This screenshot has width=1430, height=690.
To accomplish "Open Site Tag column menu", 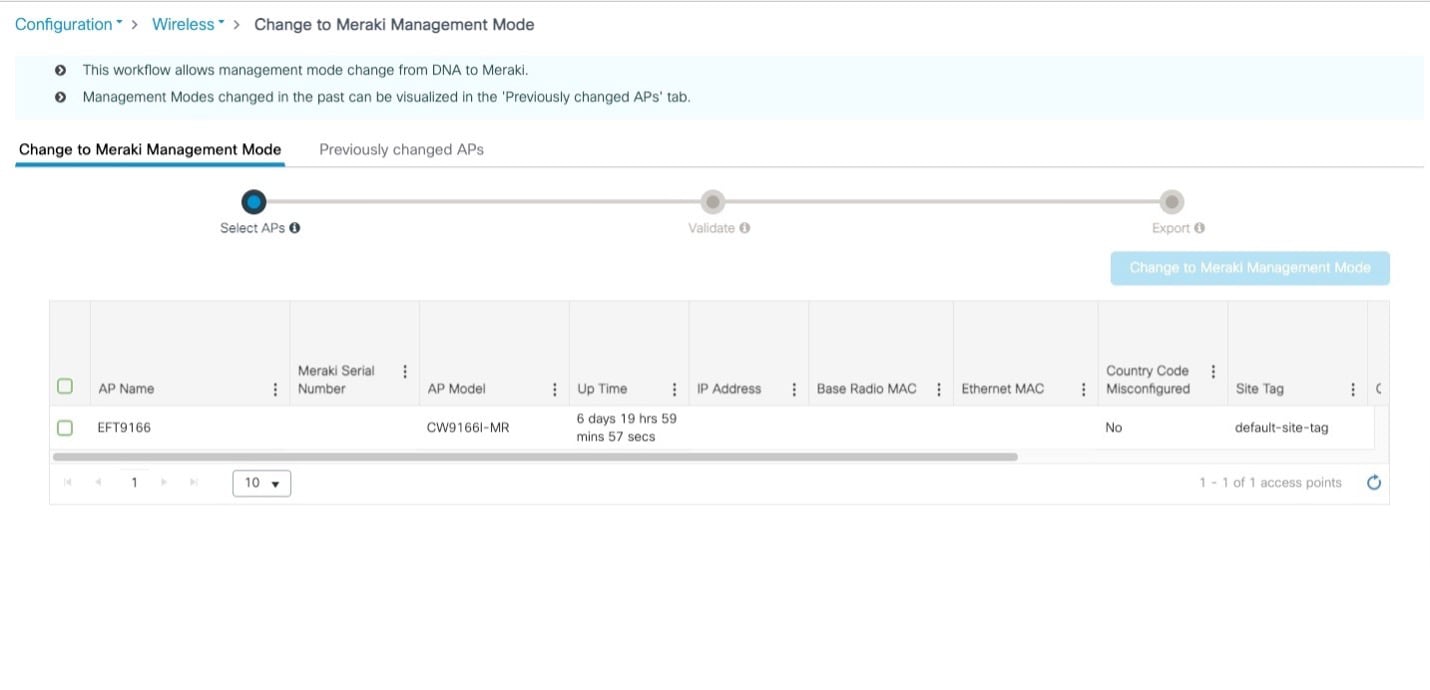I will pyautogui.click(x=1353, y=390).
